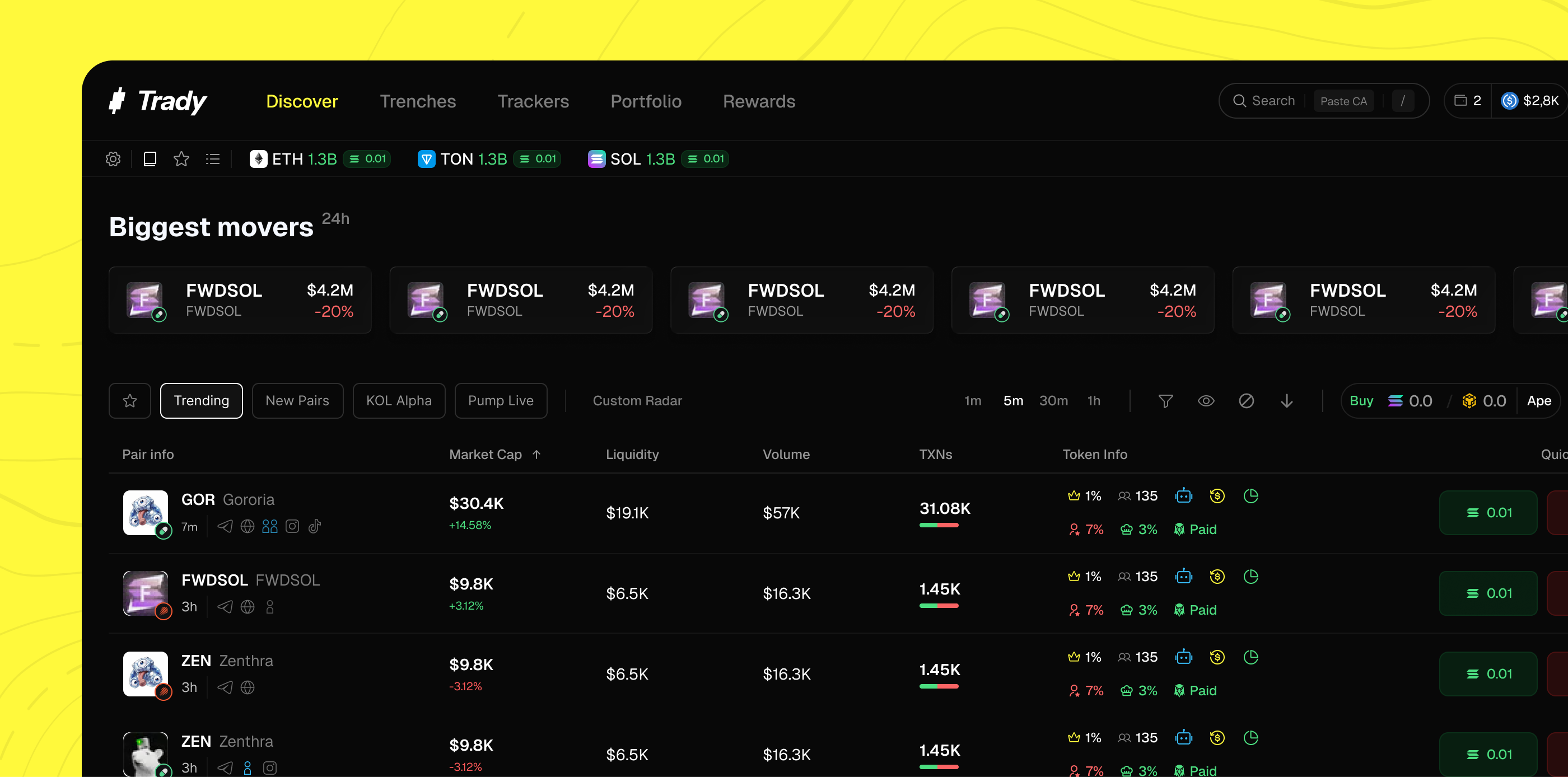Select the Pump Live tab
This screenshot has width=1568, height=777.
pos(501,401)
